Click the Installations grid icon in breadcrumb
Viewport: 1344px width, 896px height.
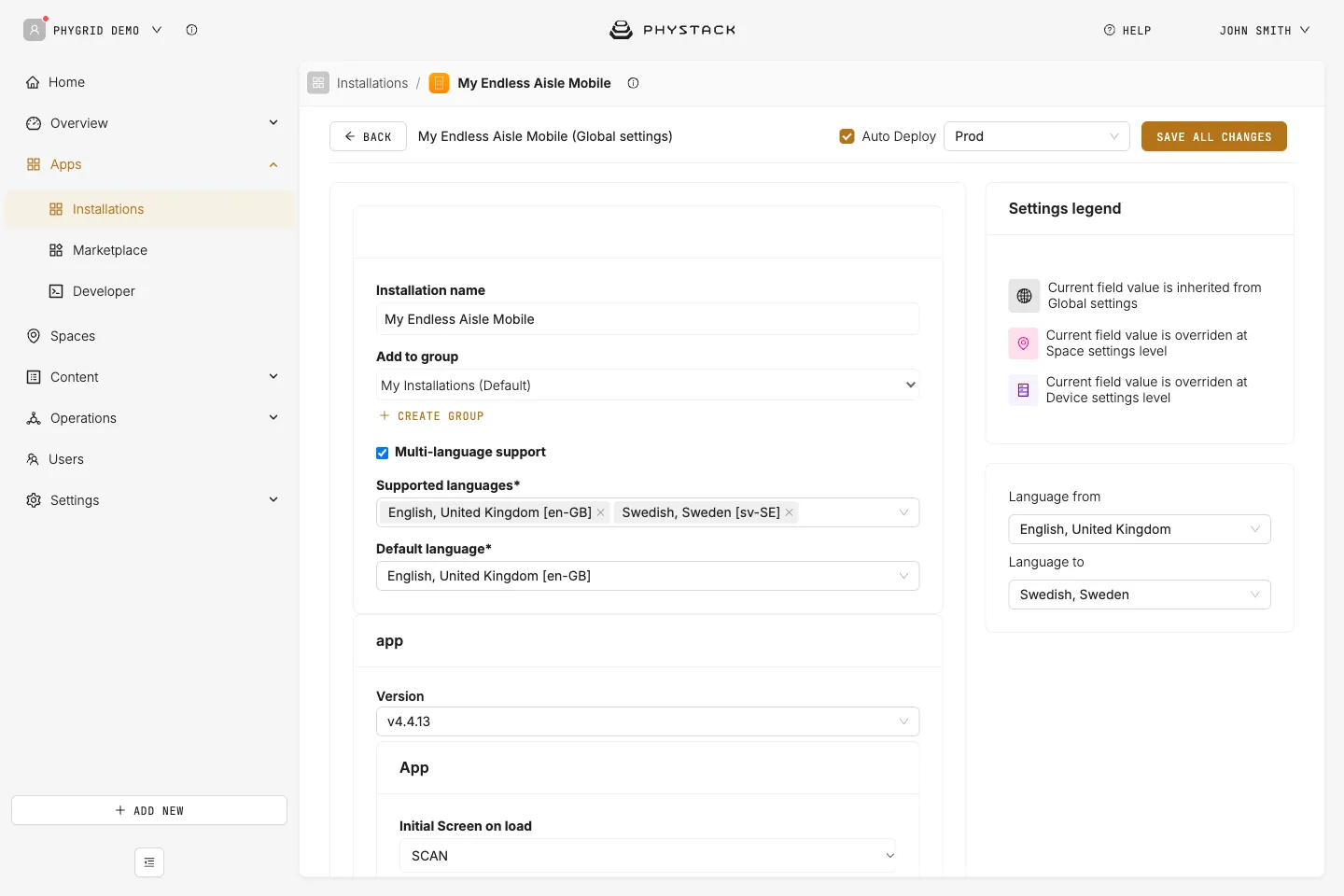(x=318, y=83)
